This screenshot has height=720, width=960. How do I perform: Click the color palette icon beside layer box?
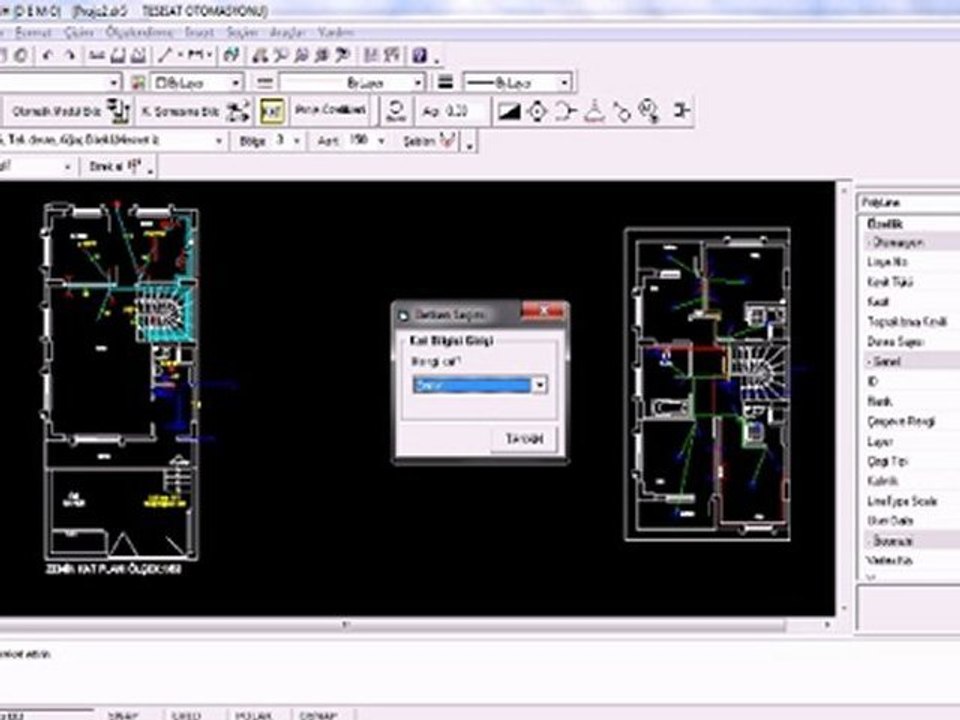tap(138, 82)
